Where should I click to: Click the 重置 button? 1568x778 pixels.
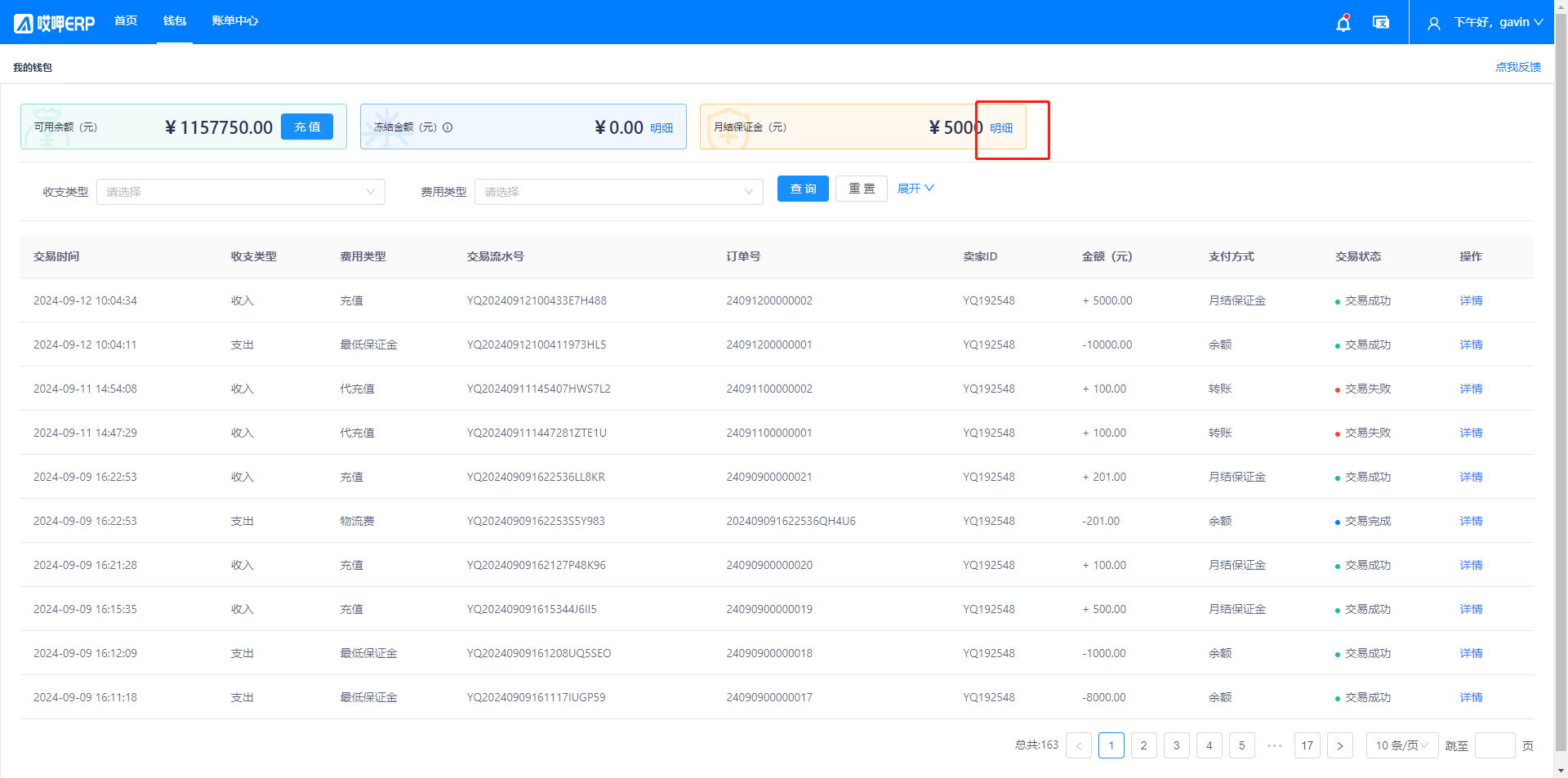click(x=862, y=189)
